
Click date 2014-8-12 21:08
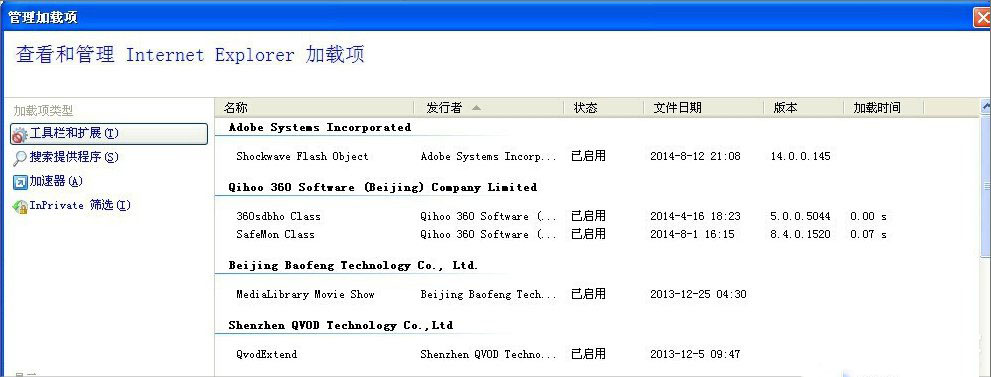[x=695, y=156]
